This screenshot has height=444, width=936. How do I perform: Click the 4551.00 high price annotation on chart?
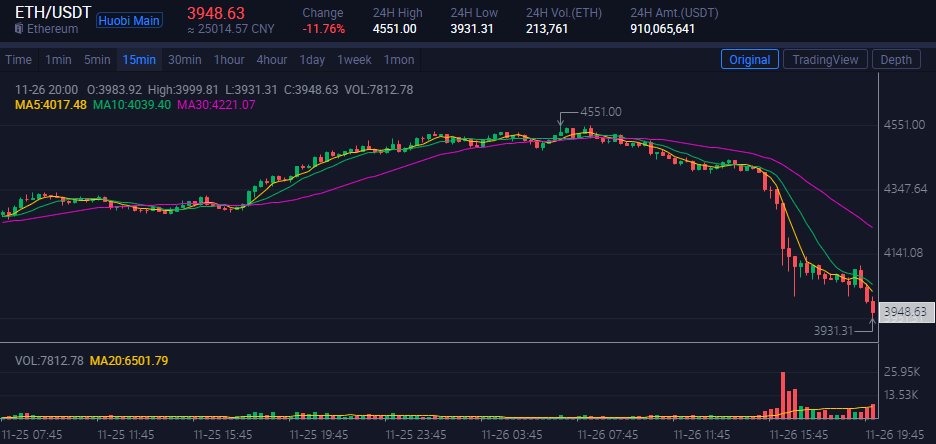pos(601,112)
